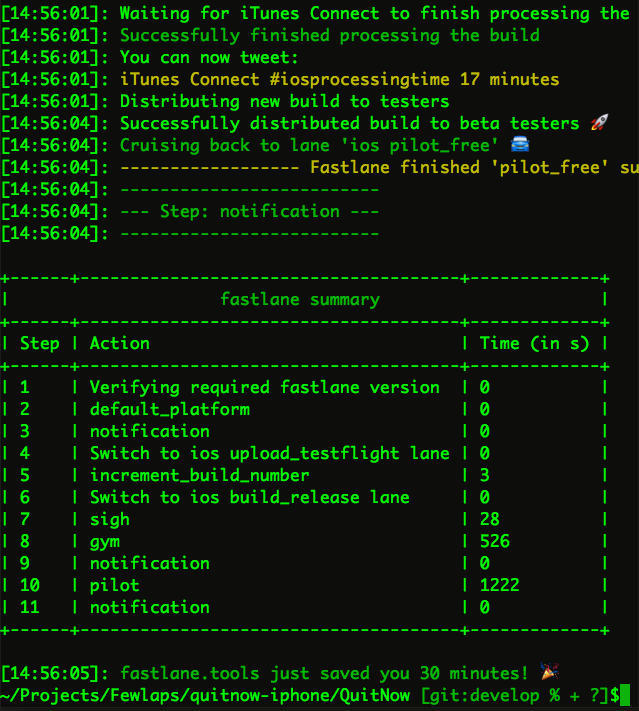
Task: Click the '#iosprocessingtime' hashtag text
Action: [x=360, y=80]
